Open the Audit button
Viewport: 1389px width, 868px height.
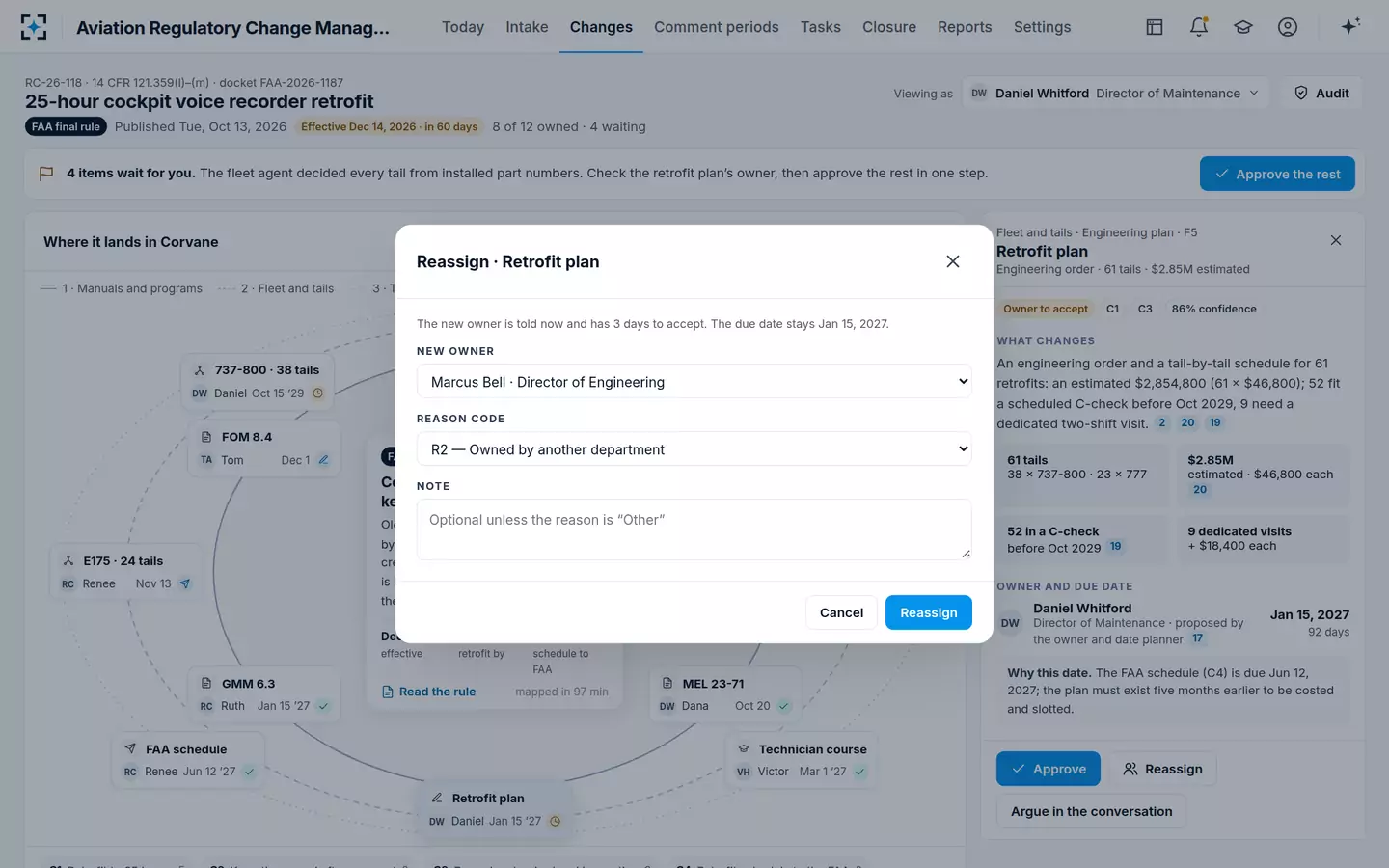1321,94
